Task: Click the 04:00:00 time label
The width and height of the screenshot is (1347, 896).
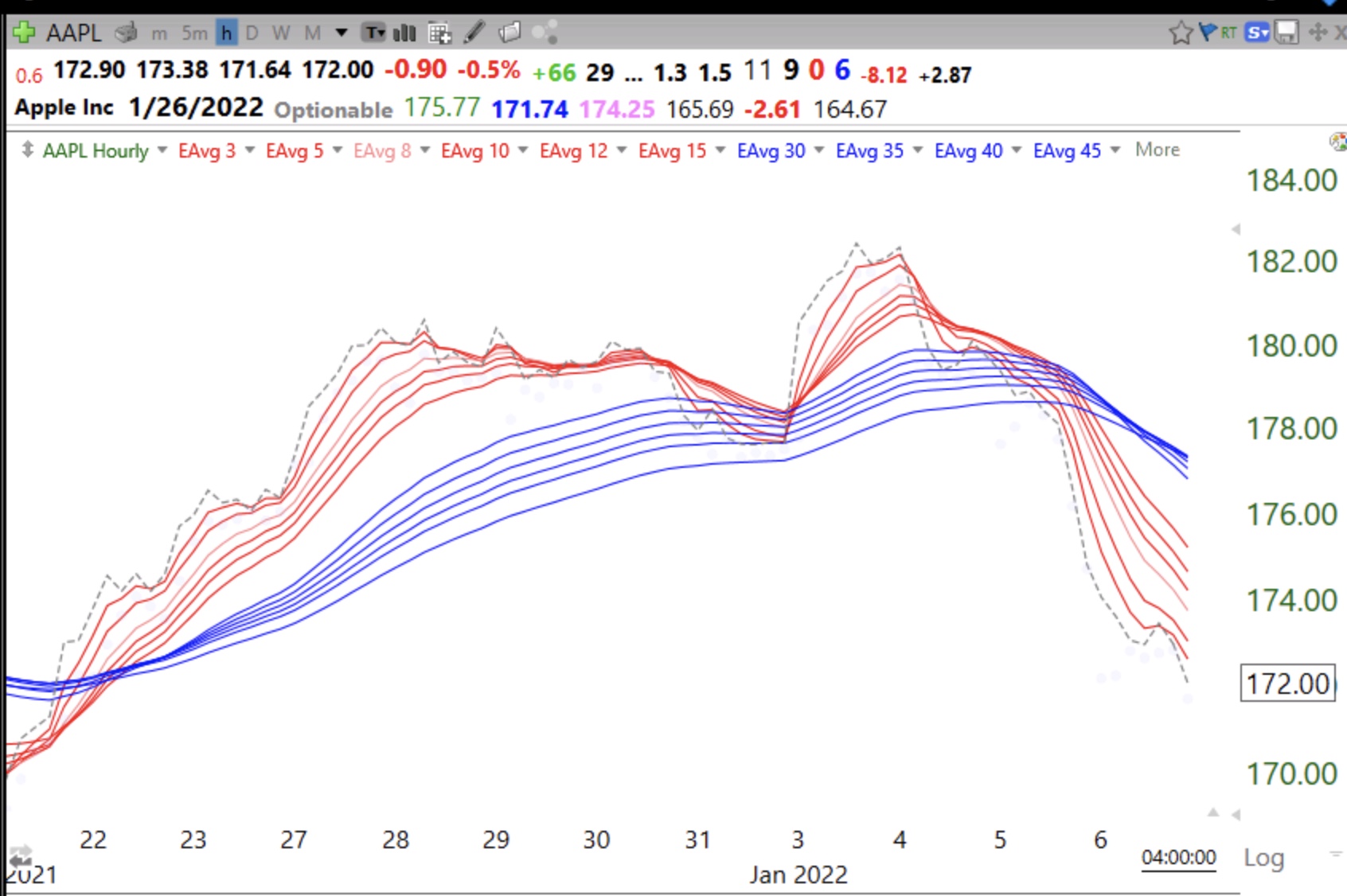Action: pyautogui.click(x=1178, y=857)
